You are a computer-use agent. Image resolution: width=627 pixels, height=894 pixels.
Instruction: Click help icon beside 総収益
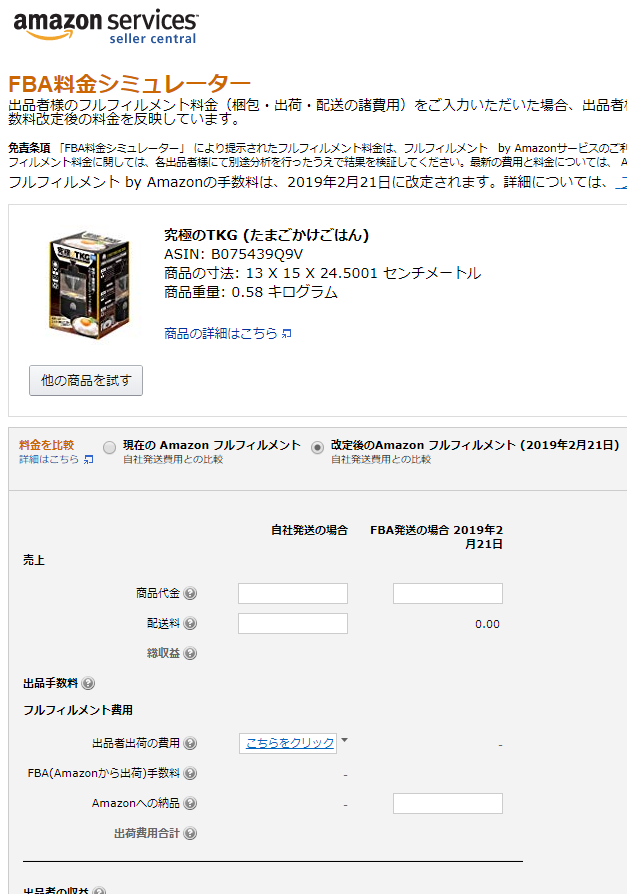coord(190,653)
